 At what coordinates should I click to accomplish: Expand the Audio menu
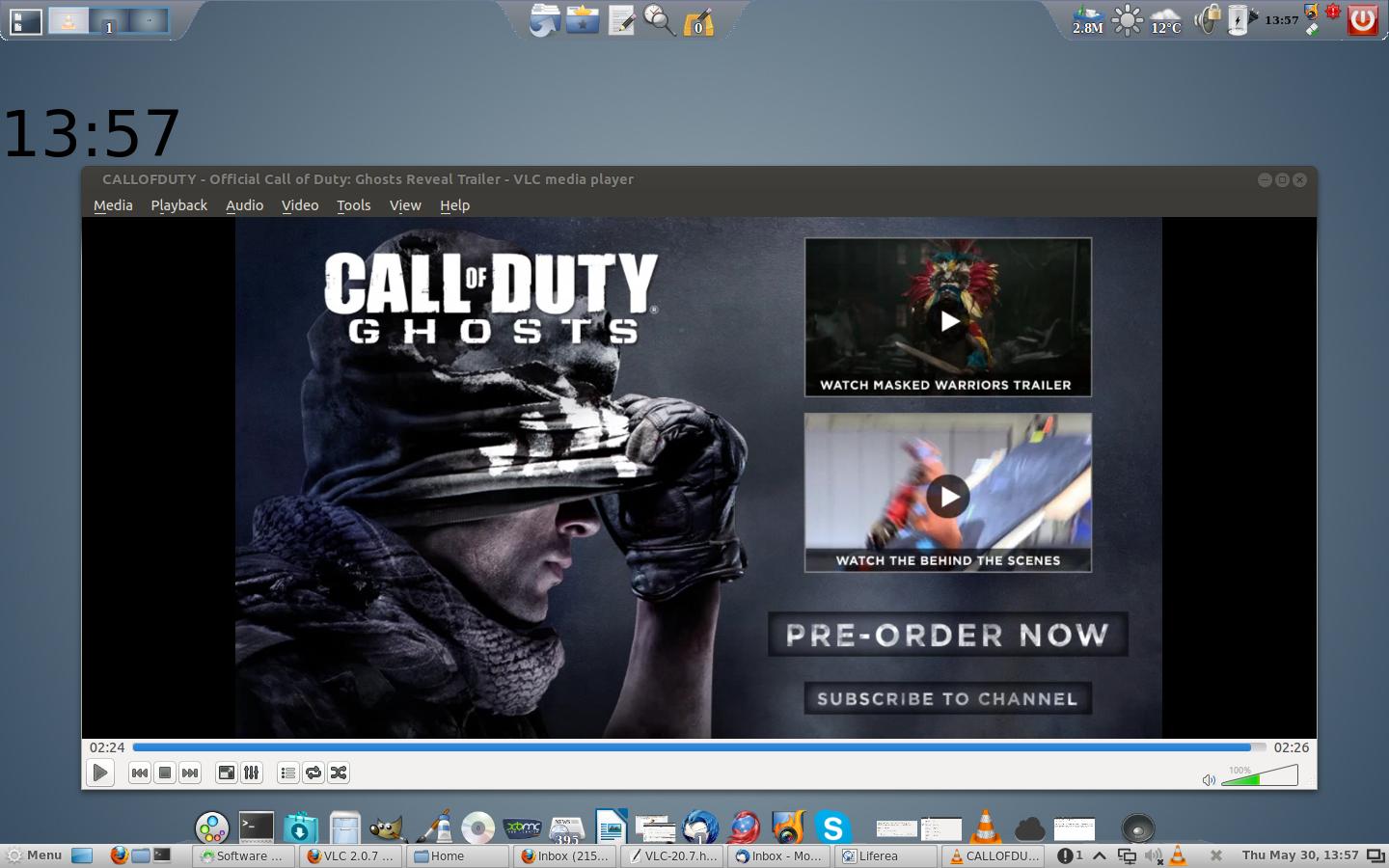[x=244, y=205]
